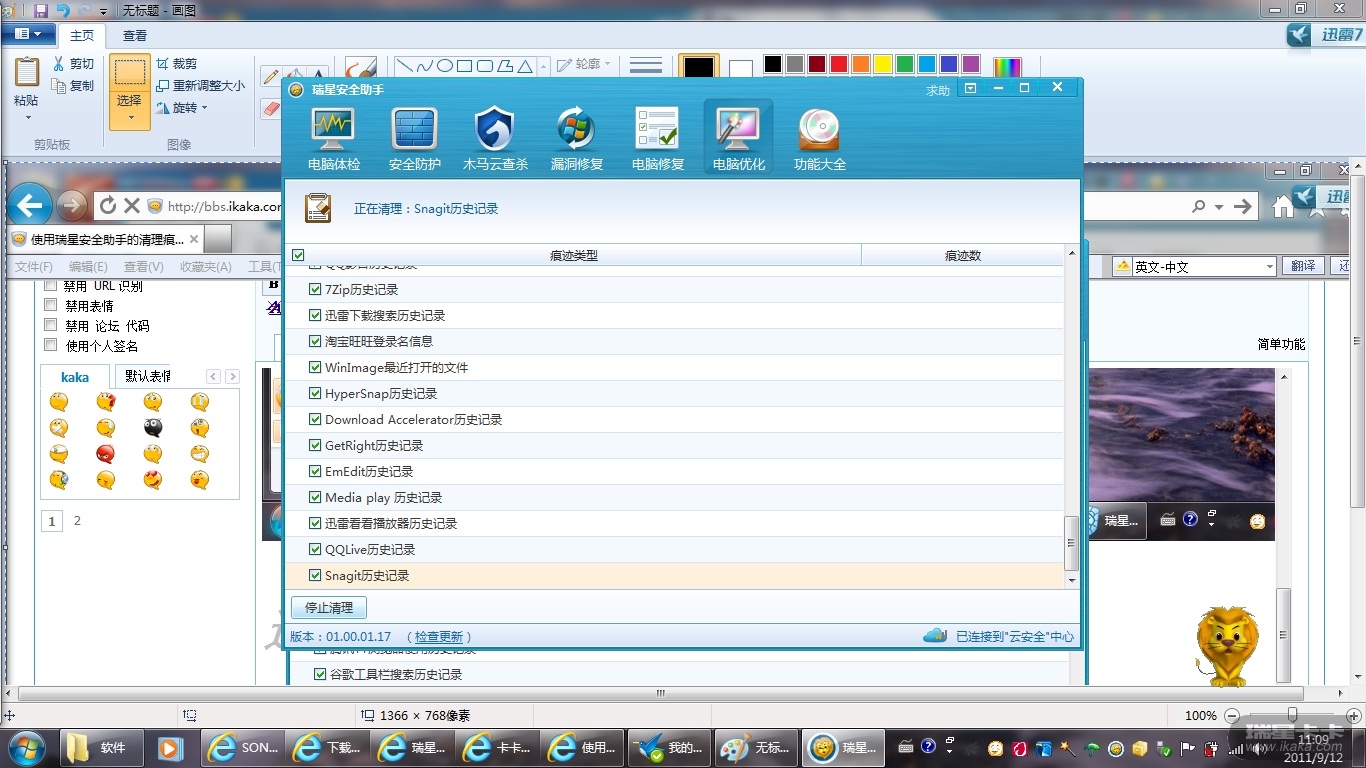1366x768 pixels.
Task: Open browser 收藏夹(A) menu
Action: tap(206, 267)
